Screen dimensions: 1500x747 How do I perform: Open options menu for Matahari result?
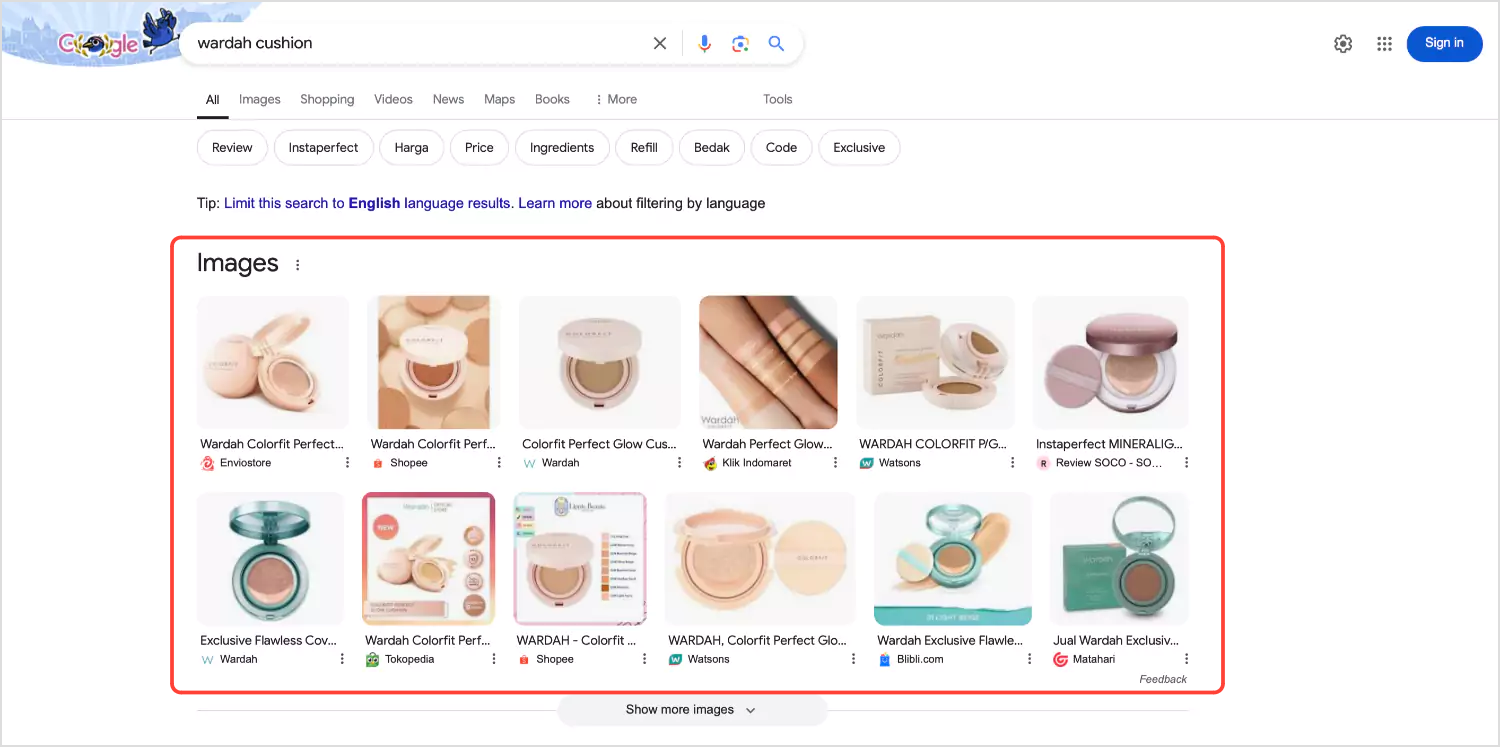(x=1186, y=659)
